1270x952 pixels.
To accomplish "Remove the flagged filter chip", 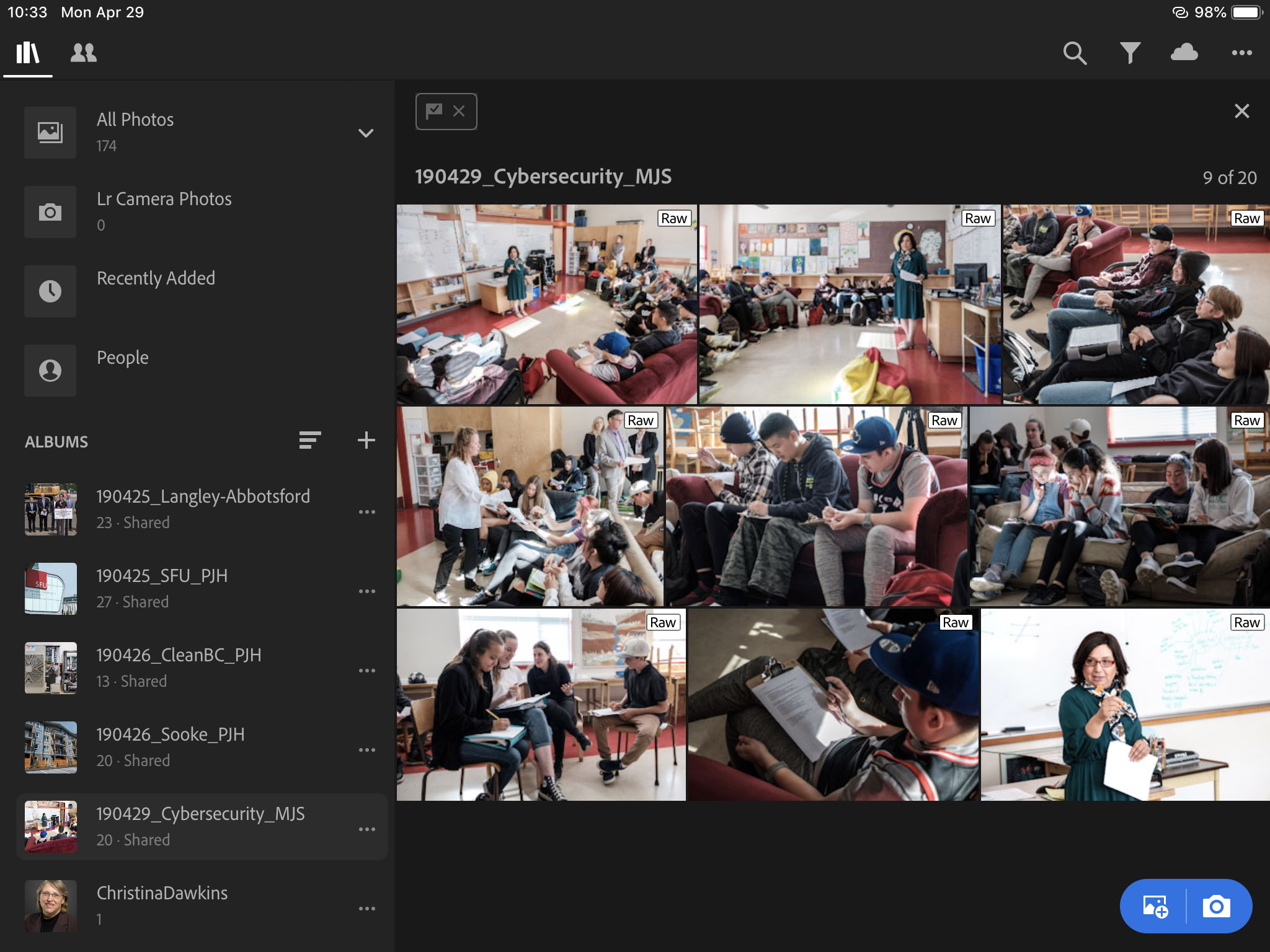I will pyautogui.click(x=459, y=112).
